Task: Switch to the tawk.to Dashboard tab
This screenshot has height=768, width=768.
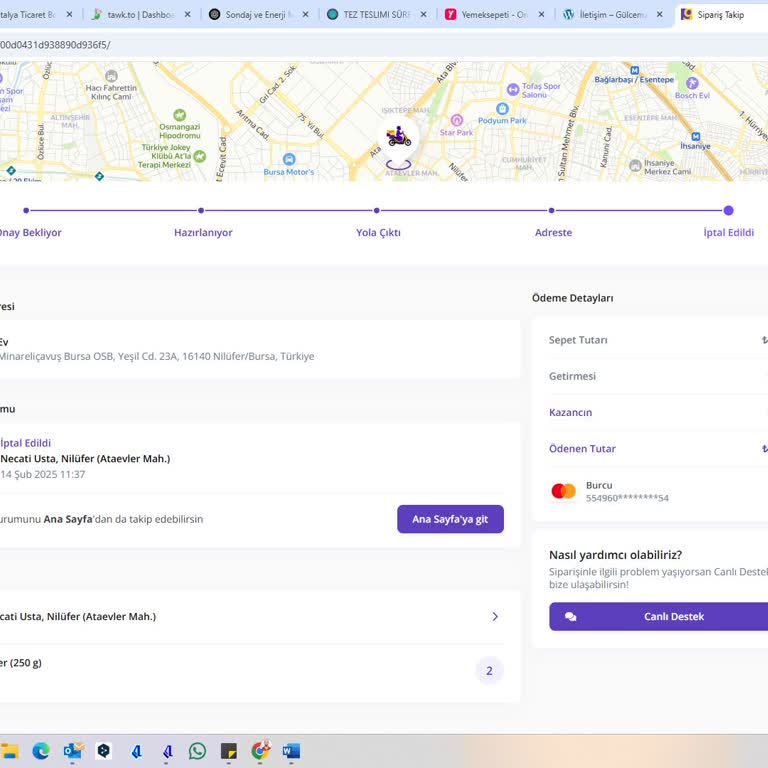Action: [x=135, y=15]
